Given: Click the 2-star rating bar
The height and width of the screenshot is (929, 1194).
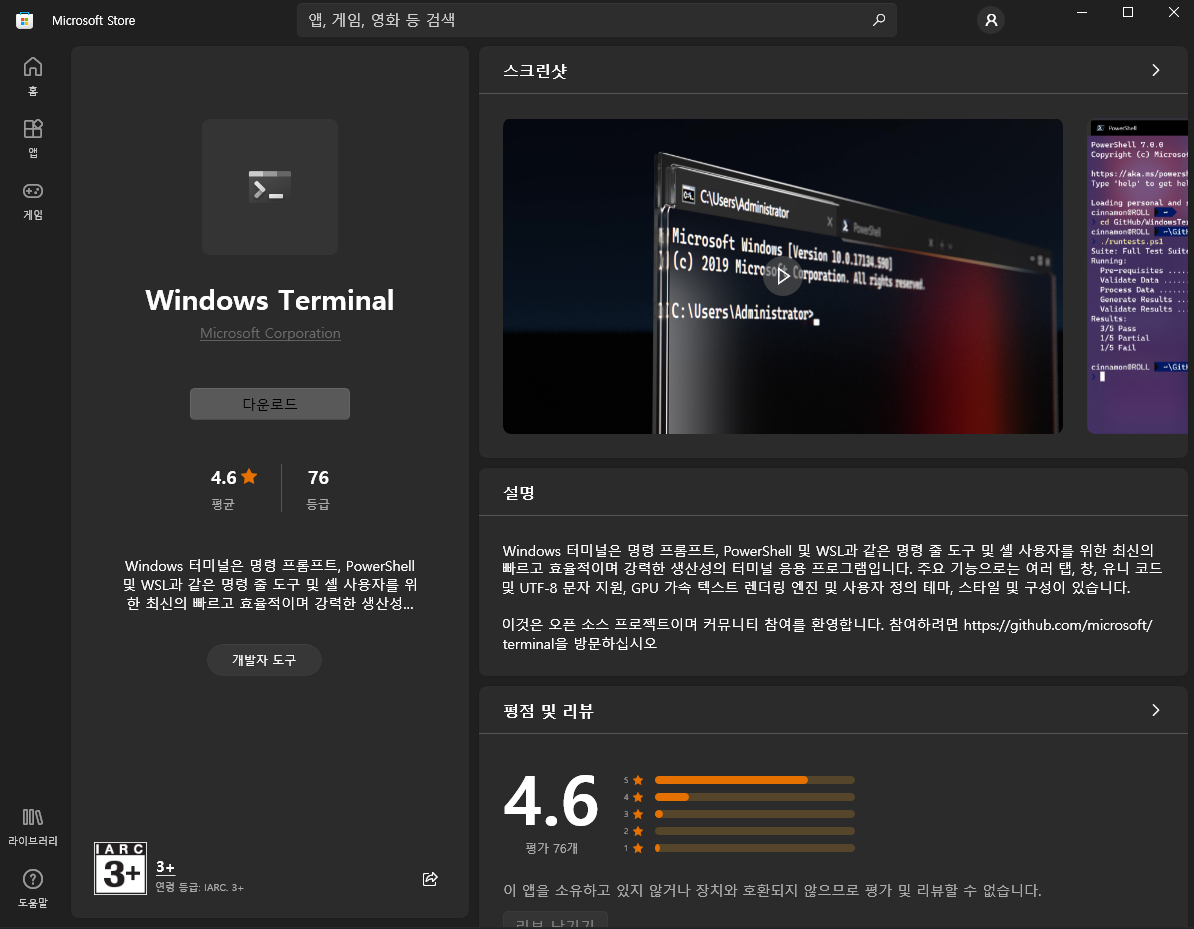Looking at the screenshot, I should coord(755,832).
